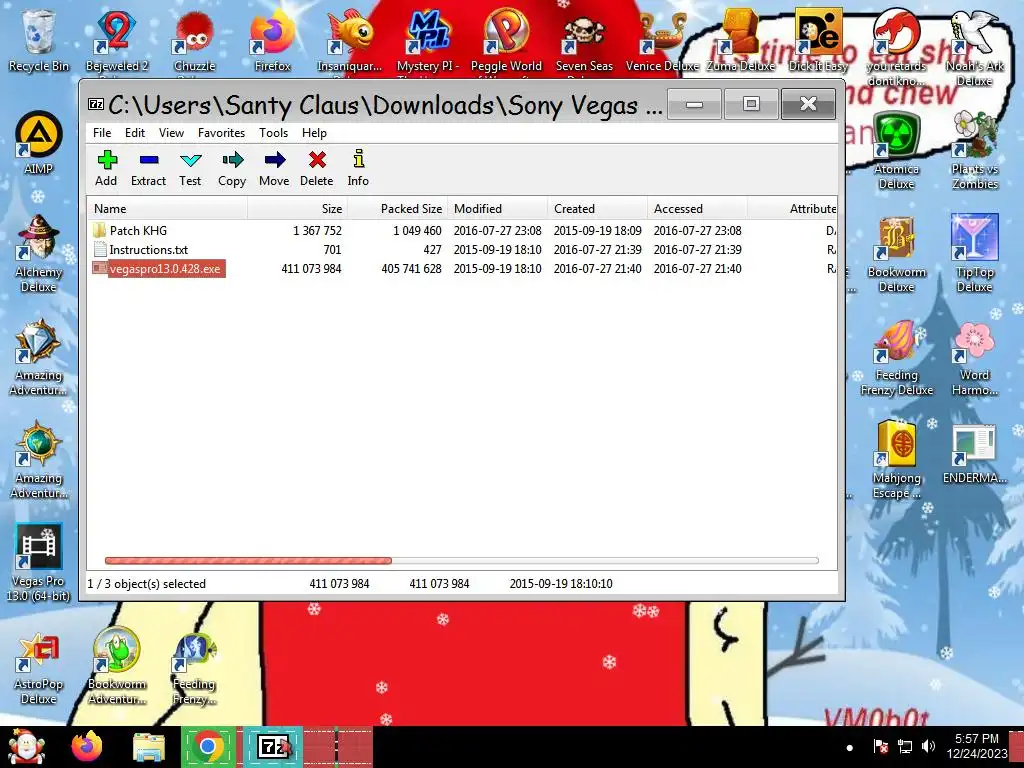The width and height of the screenshot is (1024, 768).
Task: Open File Explorer from the taskbar
Action: [148, 746]
